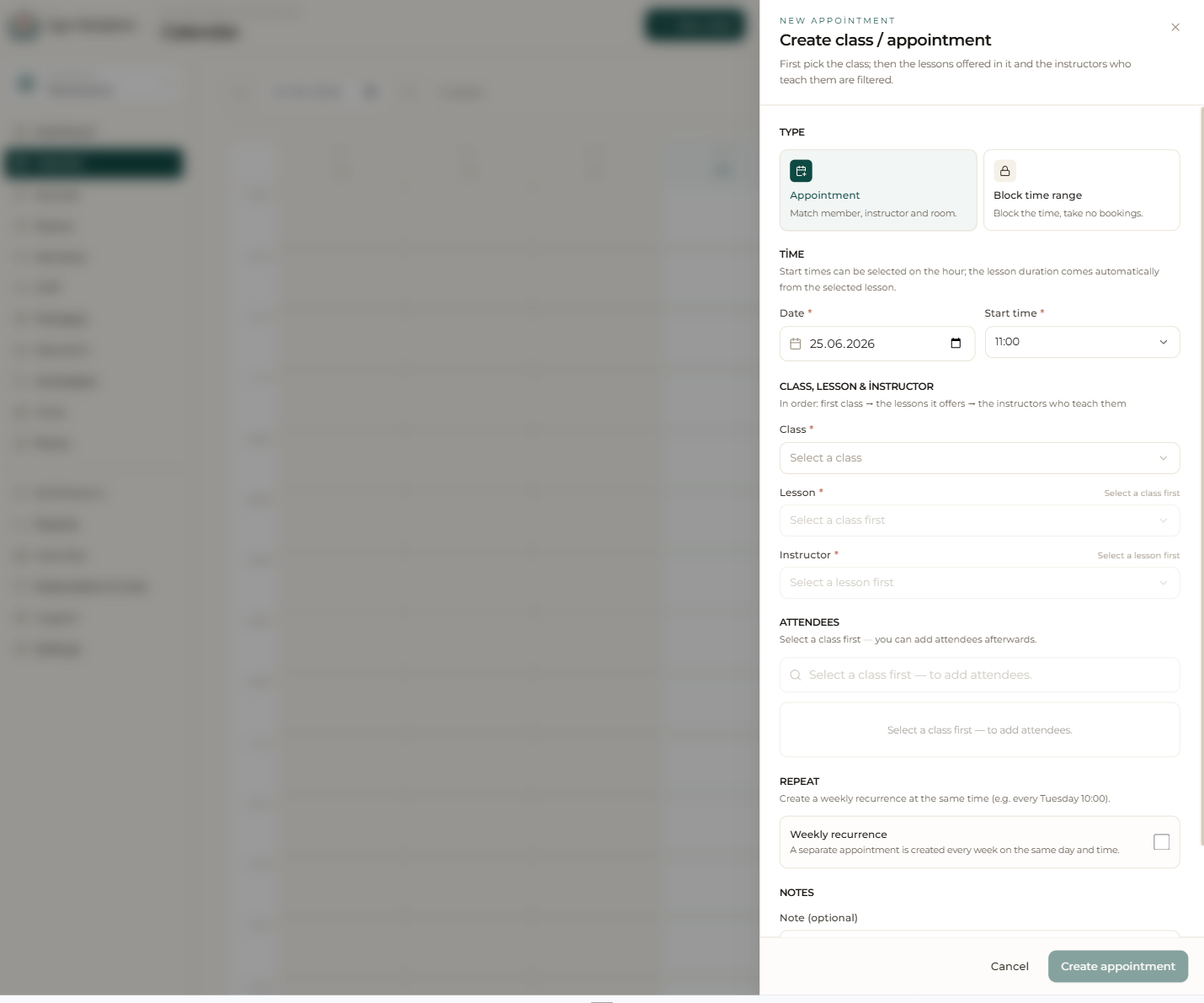The width and height of the screenshot is (1204, 1003).
Task: Click the chevron arrow in Start time field
Action: tap(1163, 342)
